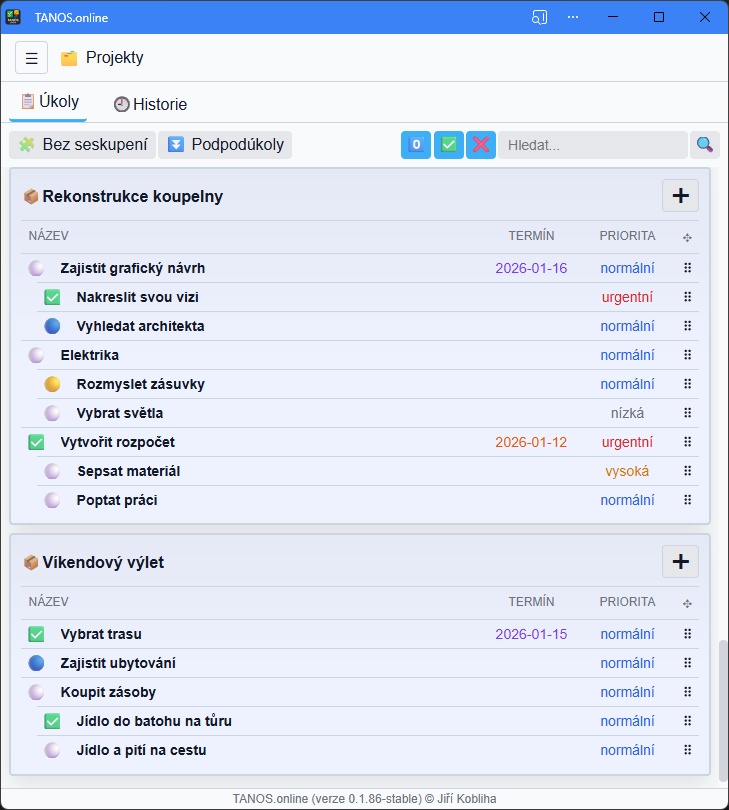Click into the Hledat search field
This screenshot has height=810, width=729.
tap(592, 145)
